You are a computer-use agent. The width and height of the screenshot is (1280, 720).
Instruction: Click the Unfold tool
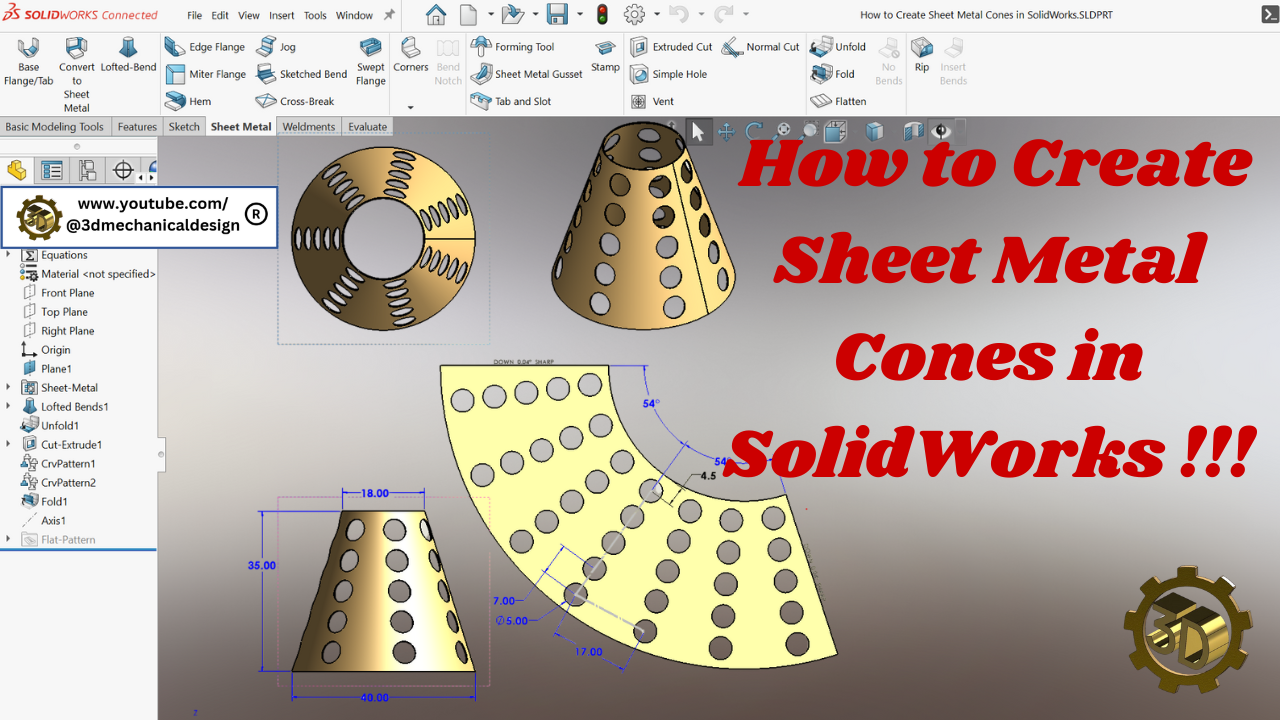(x=838, y=47)
